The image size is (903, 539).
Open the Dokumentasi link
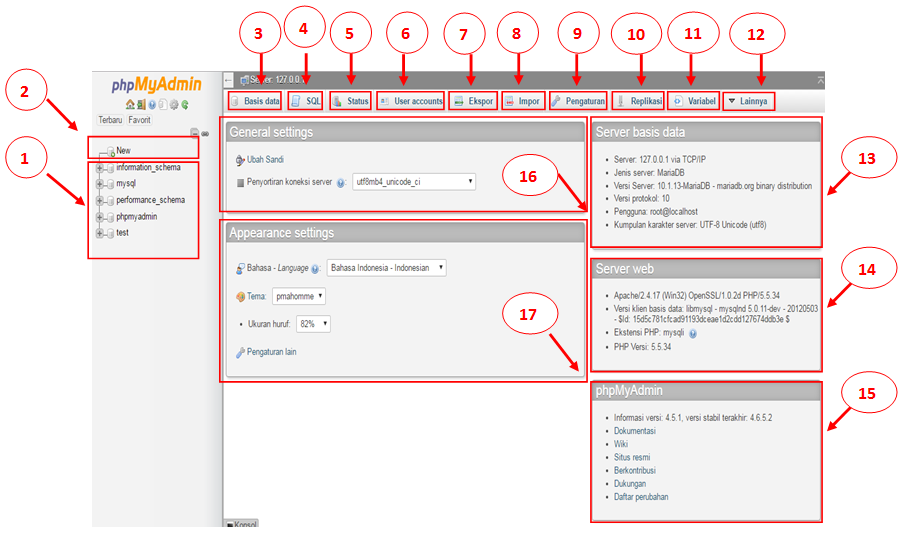pos(635,431)
